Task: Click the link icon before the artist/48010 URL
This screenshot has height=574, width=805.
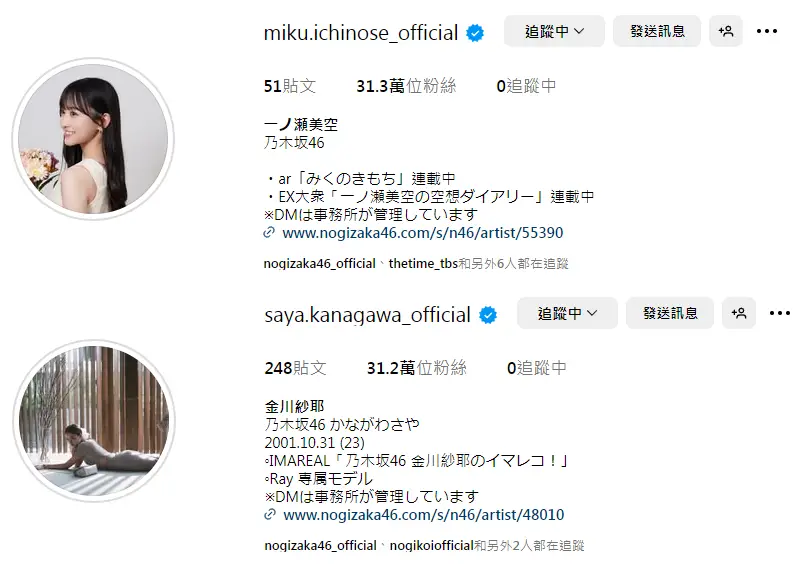Action: [270, 514]
